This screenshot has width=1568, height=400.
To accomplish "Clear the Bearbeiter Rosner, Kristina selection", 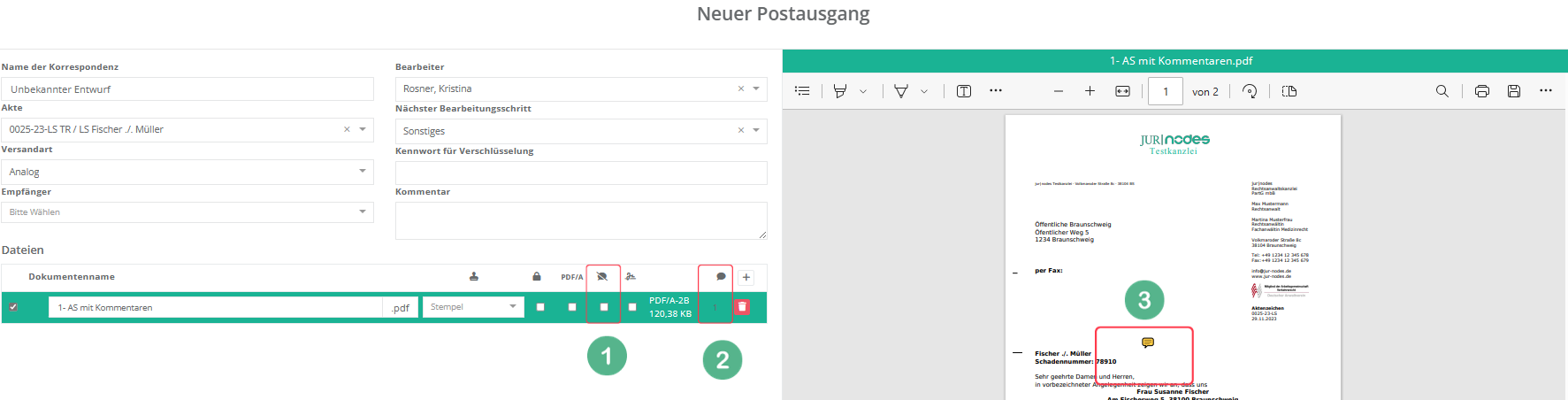I will [741, 88].
